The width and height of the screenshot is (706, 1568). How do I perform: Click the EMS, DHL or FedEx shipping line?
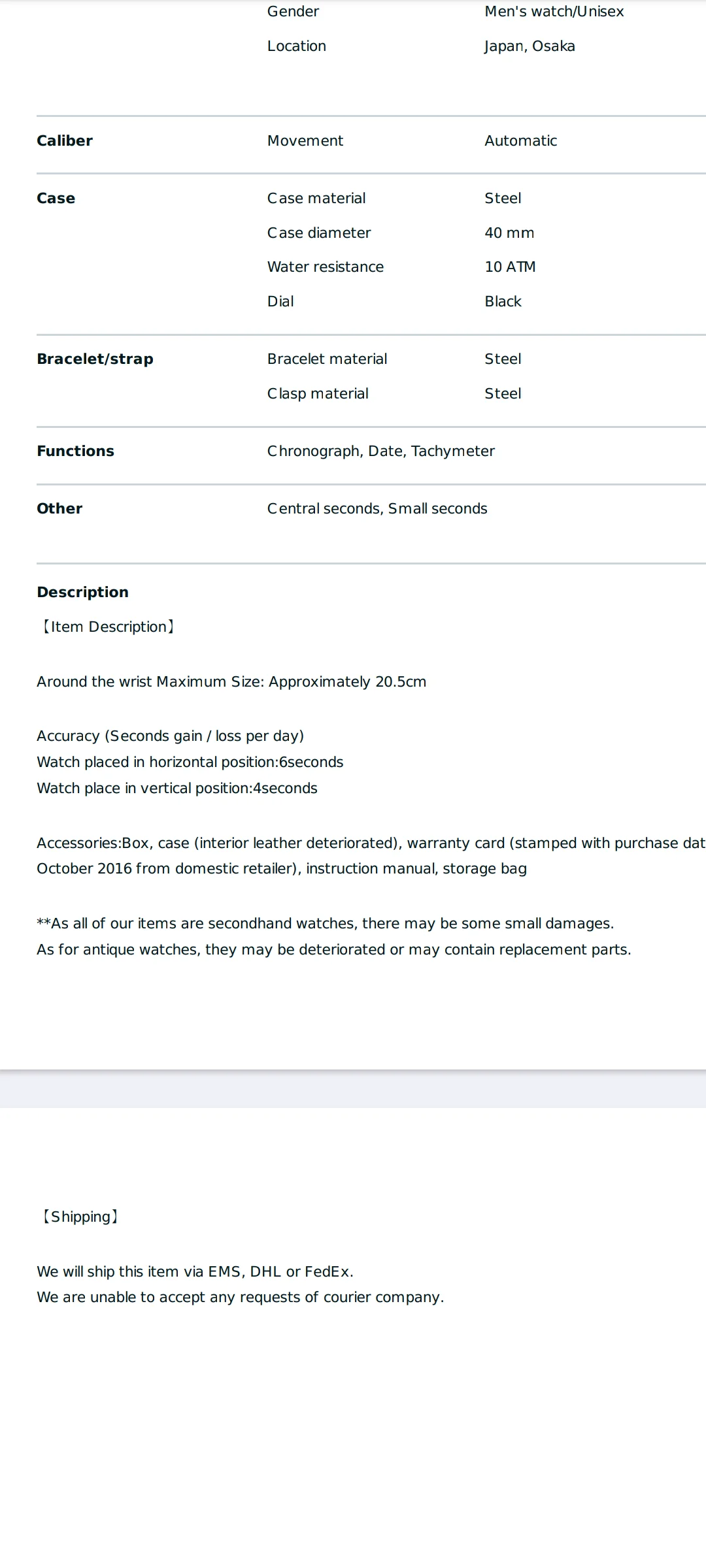point(195,1271)
